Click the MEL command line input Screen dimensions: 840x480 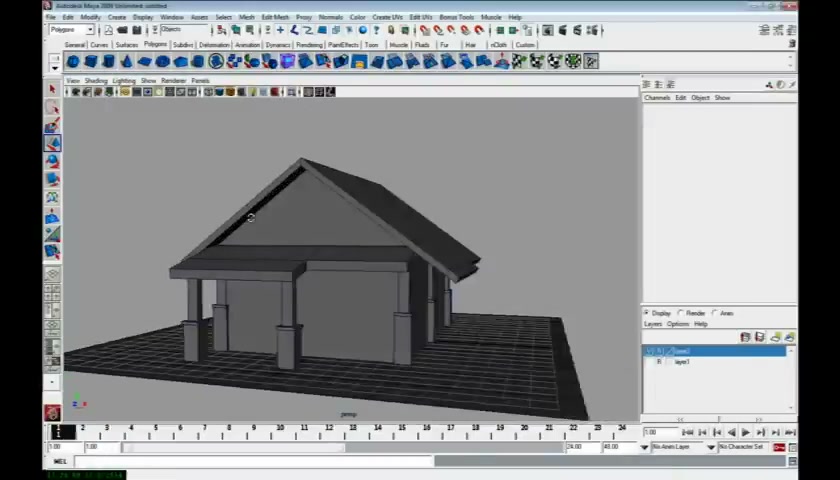[253, 461]
